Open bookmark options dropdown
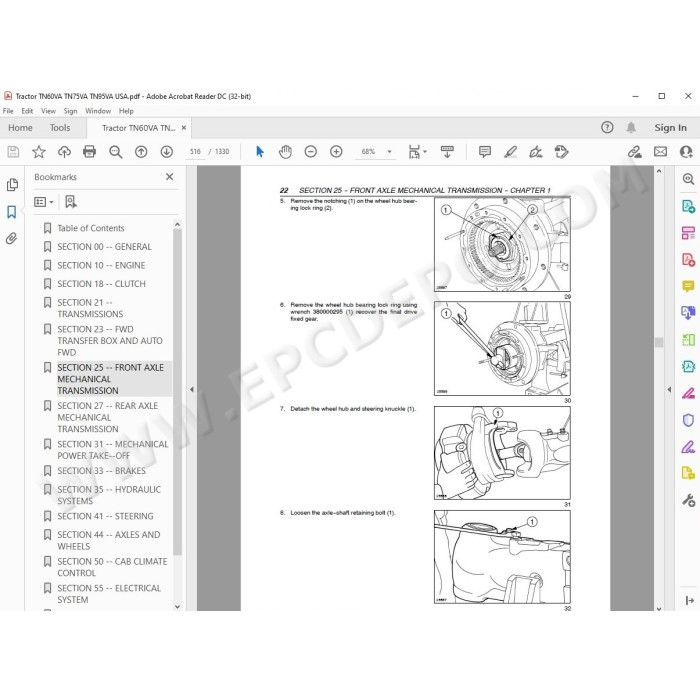The height and width of the screenshot is (700, 700). pos(44,202)
